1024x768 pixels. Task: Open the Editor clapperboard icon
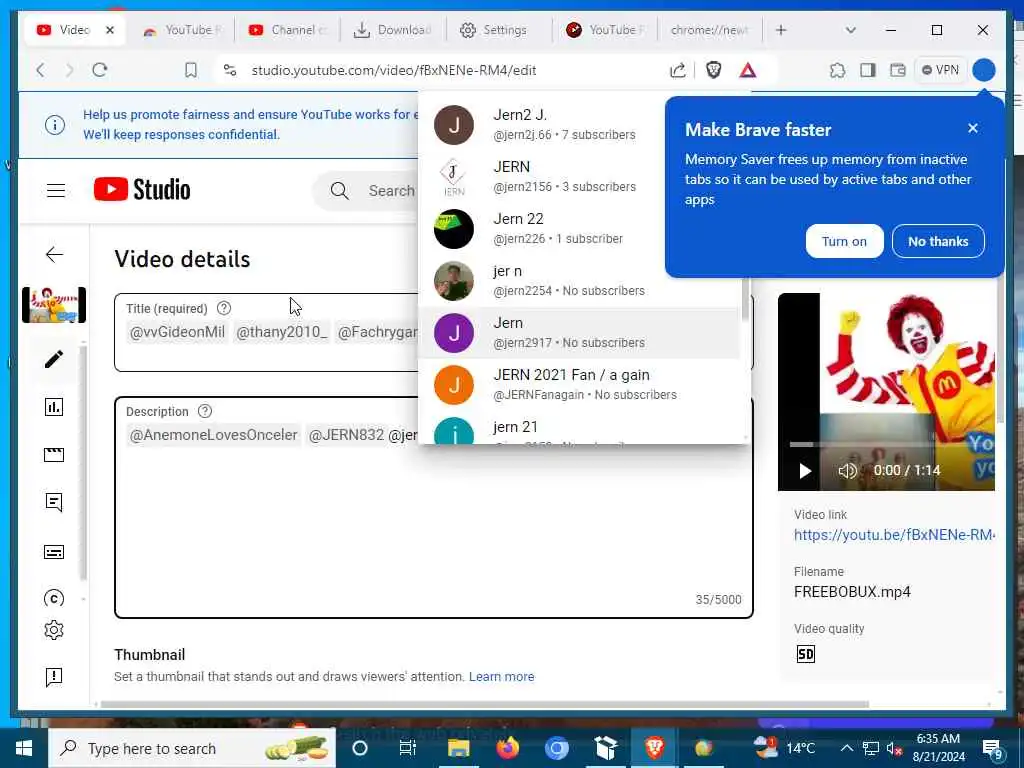point(54,455)
